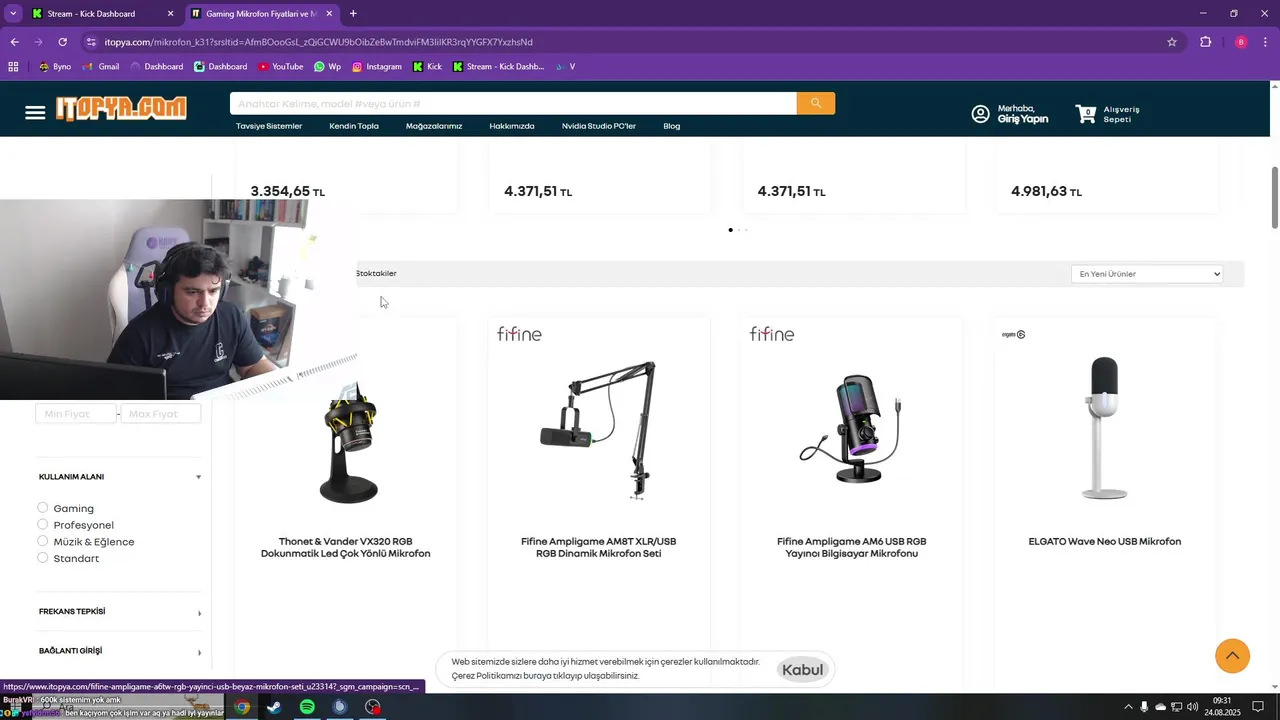Click the Fifine AM8T boom arm microphone image
This screenshot has height=720, width=1280.
pos(599,430)
